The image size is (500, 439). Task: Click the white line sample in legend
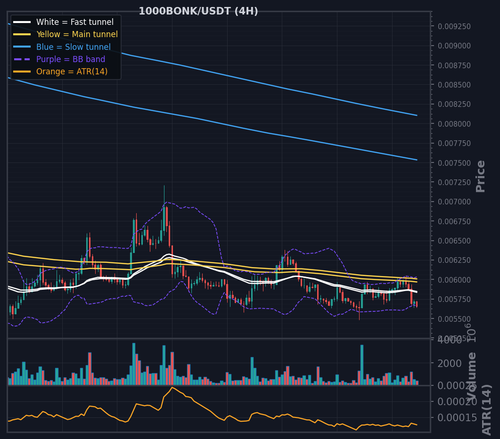pos(22,22)
